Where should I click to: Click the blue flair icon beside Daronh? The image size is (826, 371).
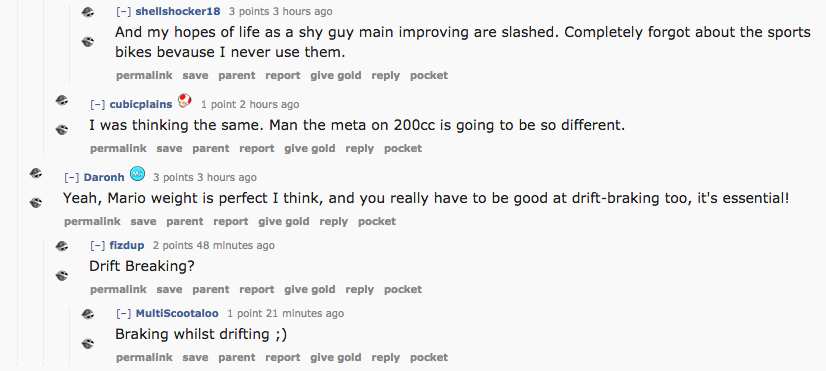(x=137, y=173)
